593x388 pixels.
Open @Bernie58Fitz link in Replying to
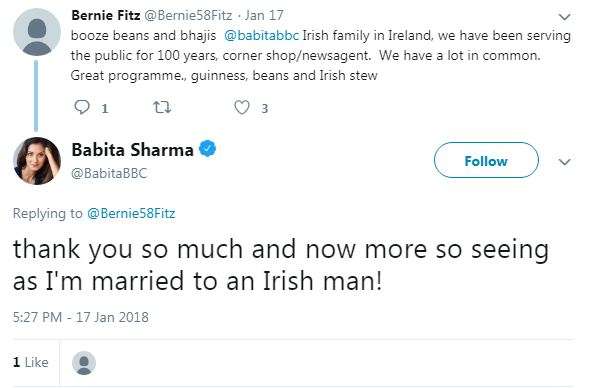point(131,214)
